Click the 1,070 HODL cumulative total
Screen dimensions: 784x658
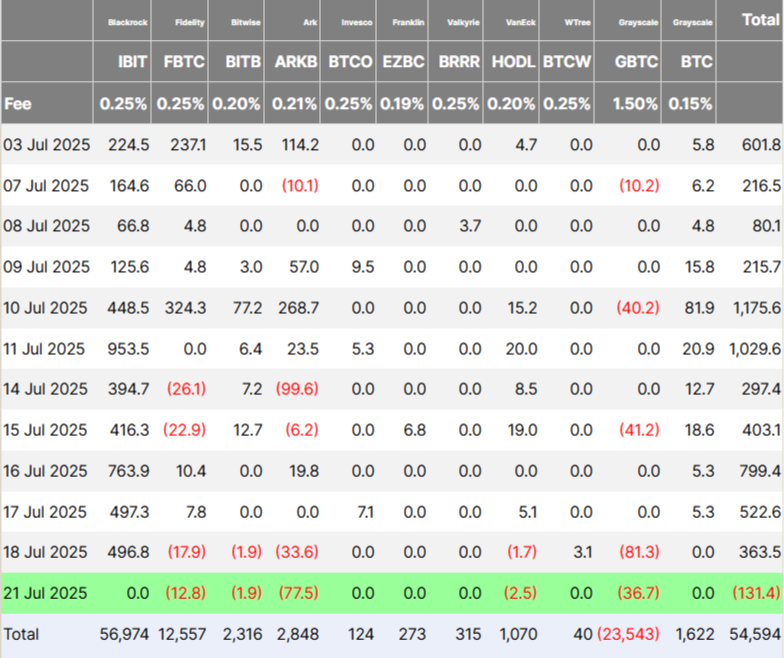518,634
